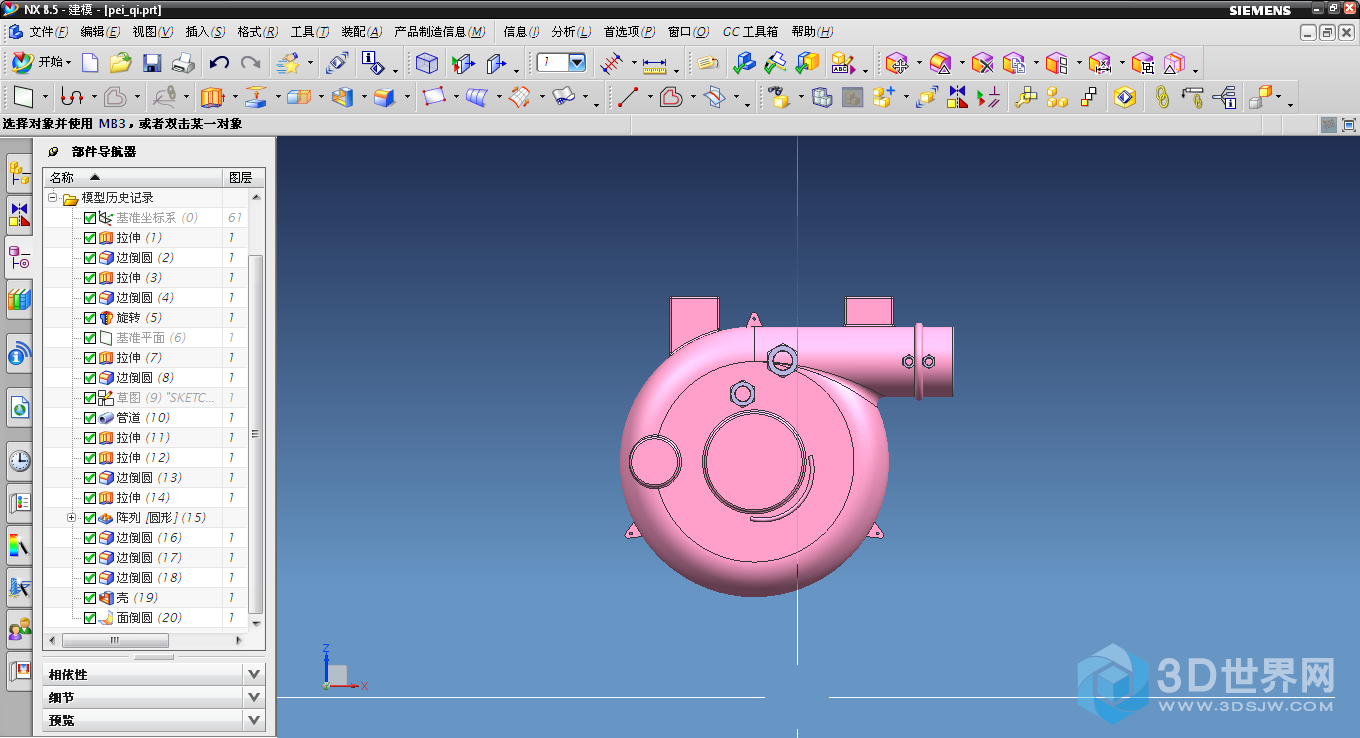Click the Move Component icon
The height and width of the screenshot is (738, 1360).
[x=927, y=97]
